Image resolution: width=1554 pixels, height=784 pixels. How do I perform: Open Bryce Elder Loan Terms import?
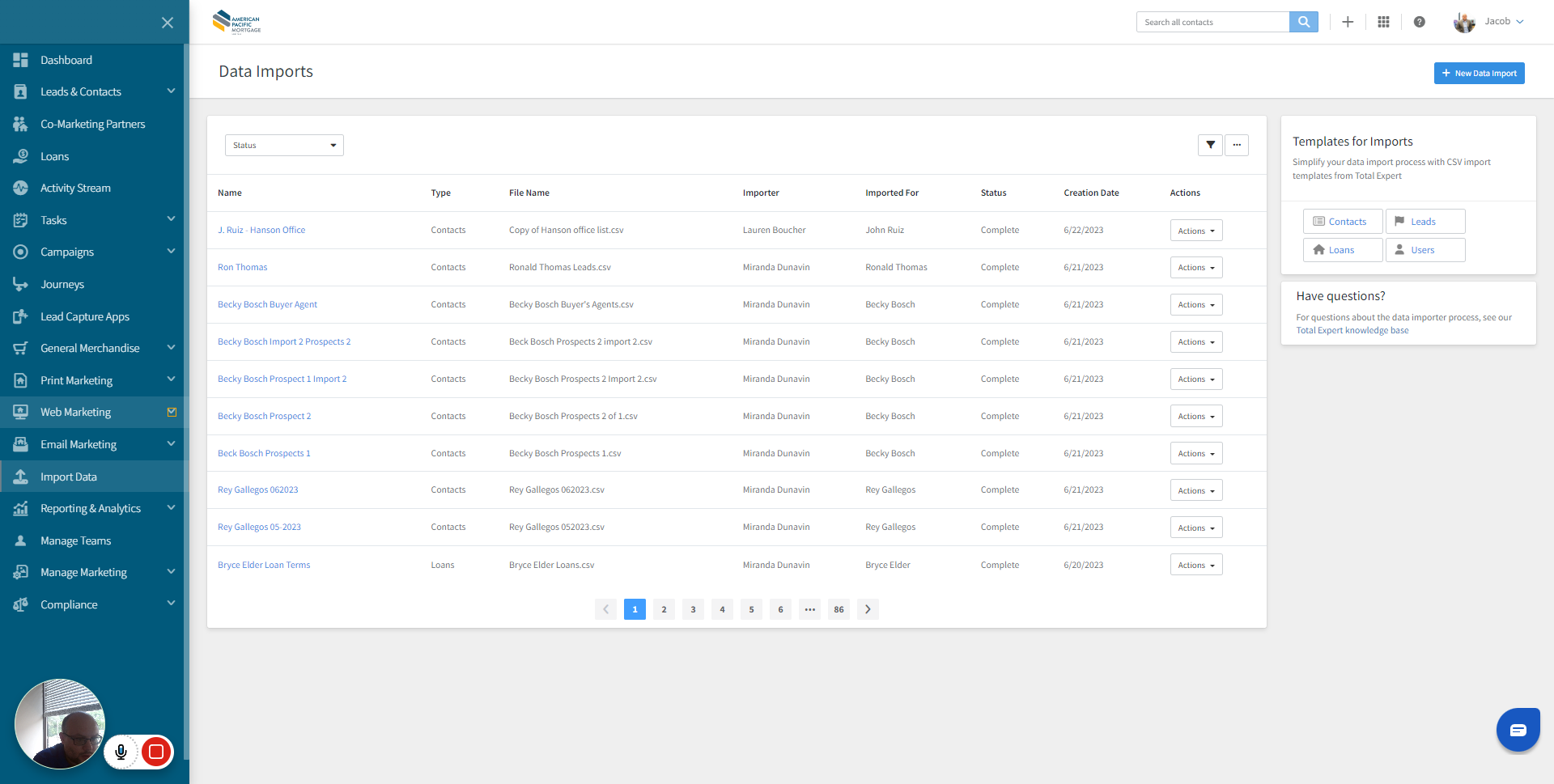tap(264, 565)
